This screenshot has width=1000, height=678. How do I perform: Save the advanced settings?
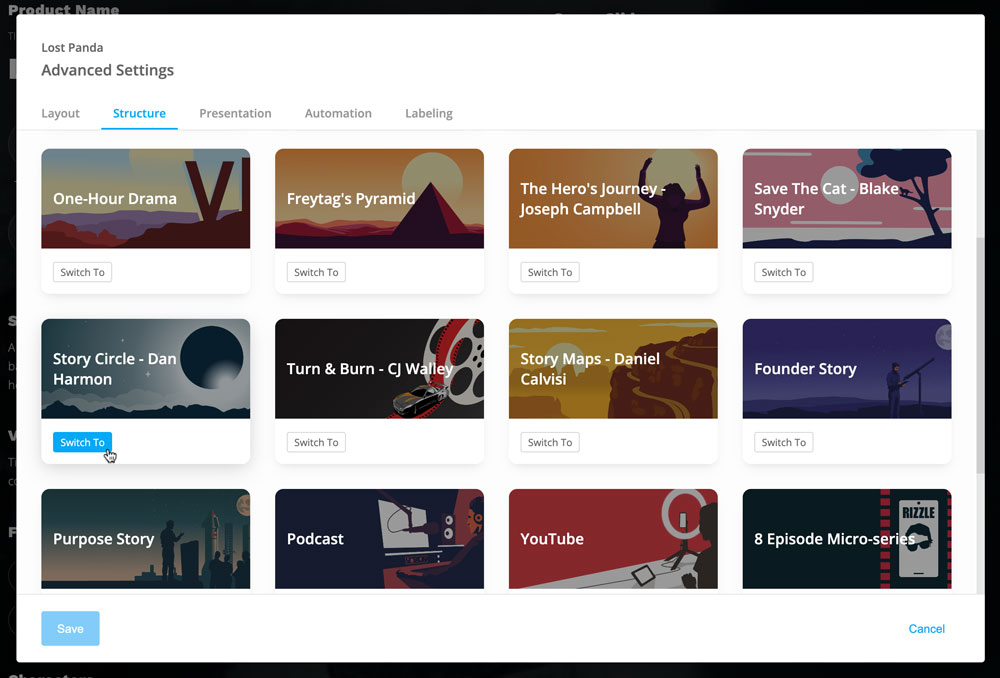[x=70, y=628]
